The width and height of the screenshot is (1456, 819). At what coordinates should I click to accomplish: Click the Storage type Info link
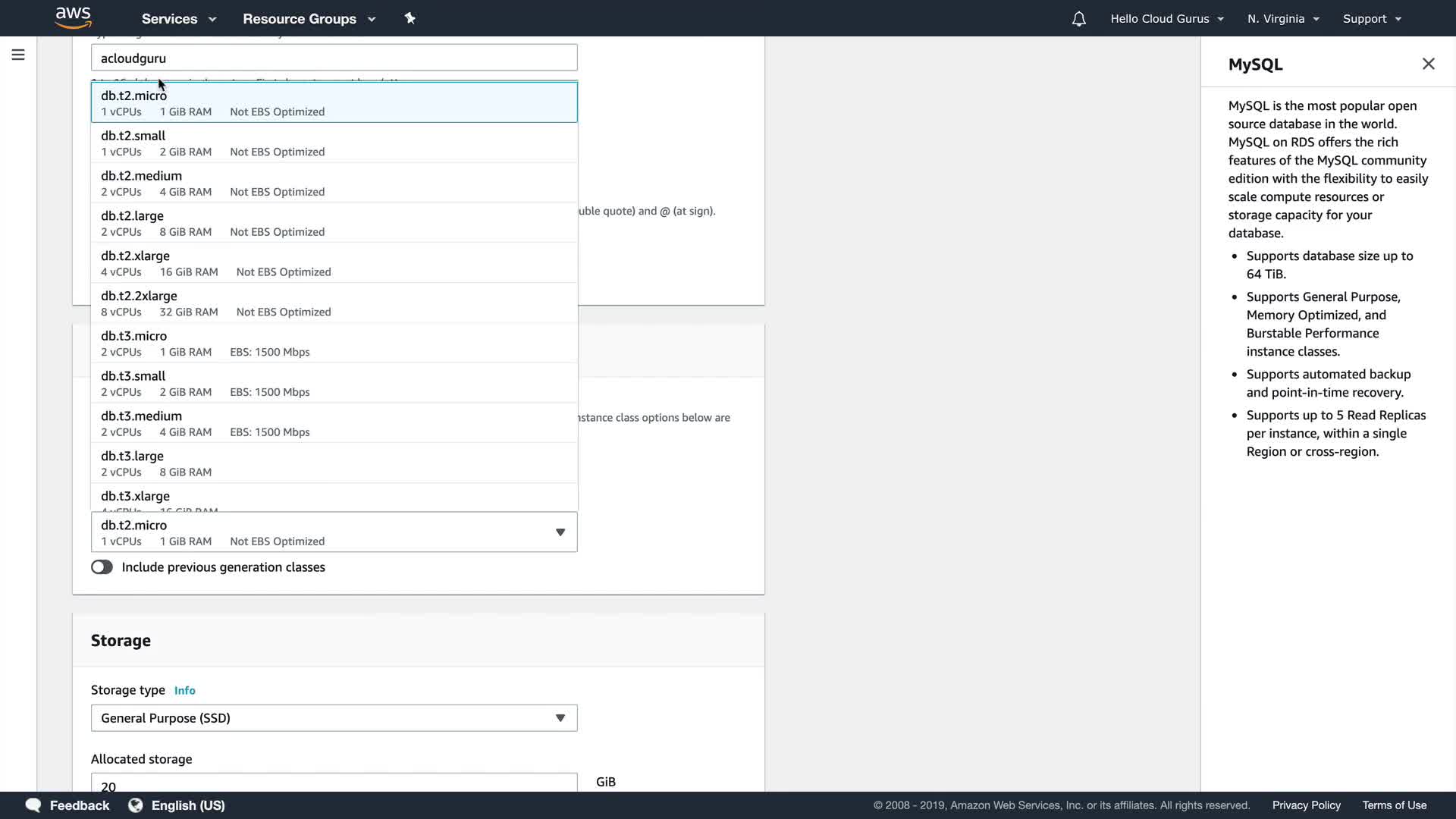[184, 690]
